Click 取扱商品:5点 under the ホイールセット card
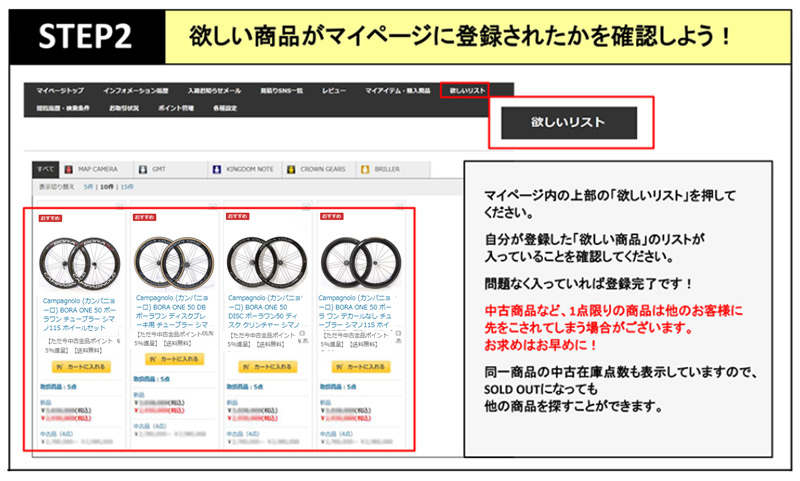Image resolution: width=800 pixels, height=481 pixels. [x=59, y=387]
